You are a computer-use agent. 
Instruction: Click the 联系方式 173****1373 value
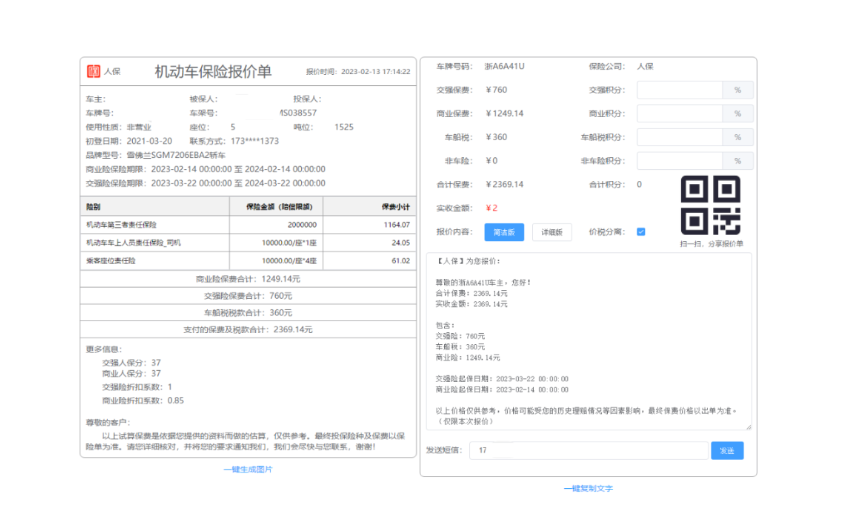click(254, 141)
